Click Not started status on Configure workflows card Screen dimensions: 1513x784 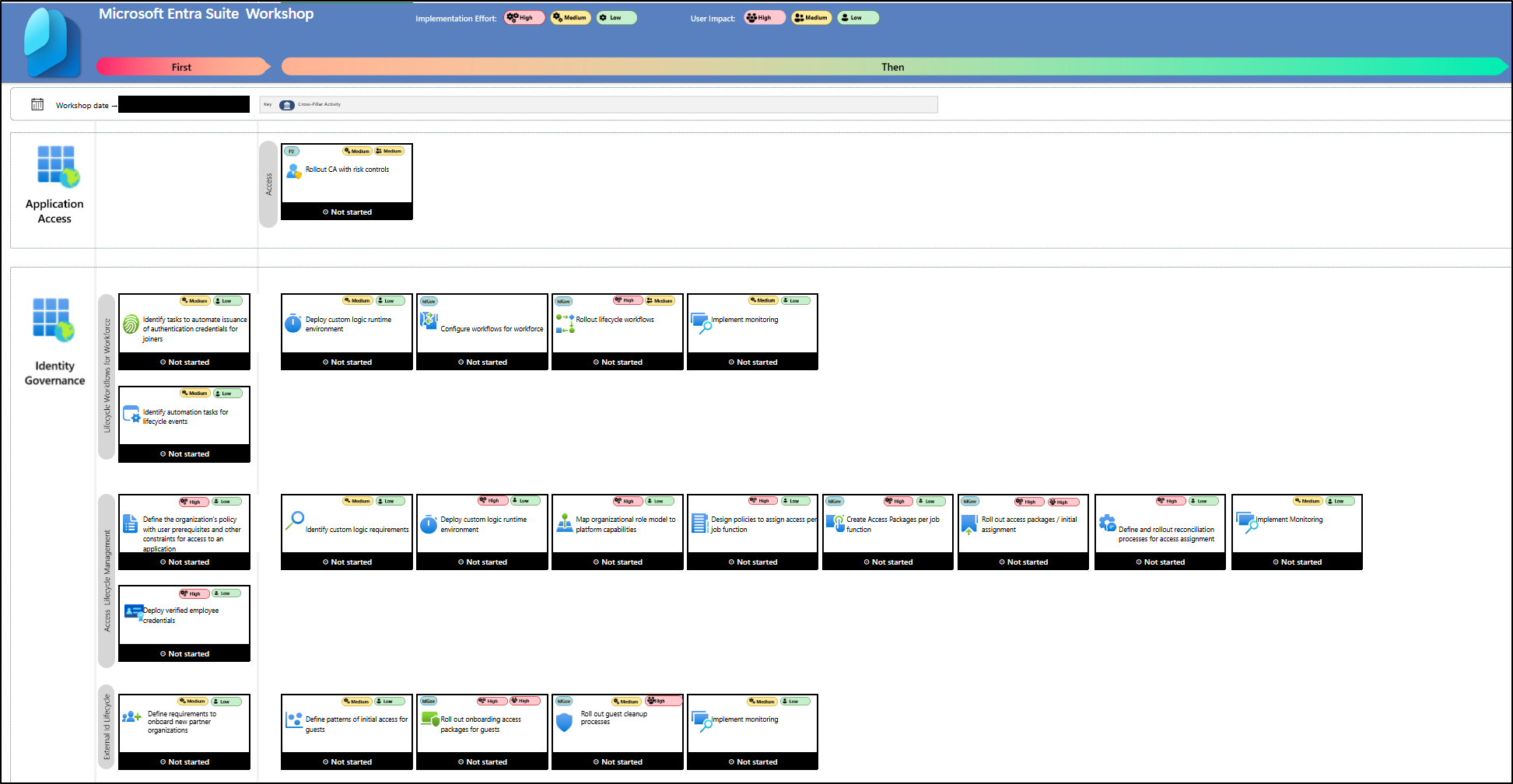pos(482,362)
